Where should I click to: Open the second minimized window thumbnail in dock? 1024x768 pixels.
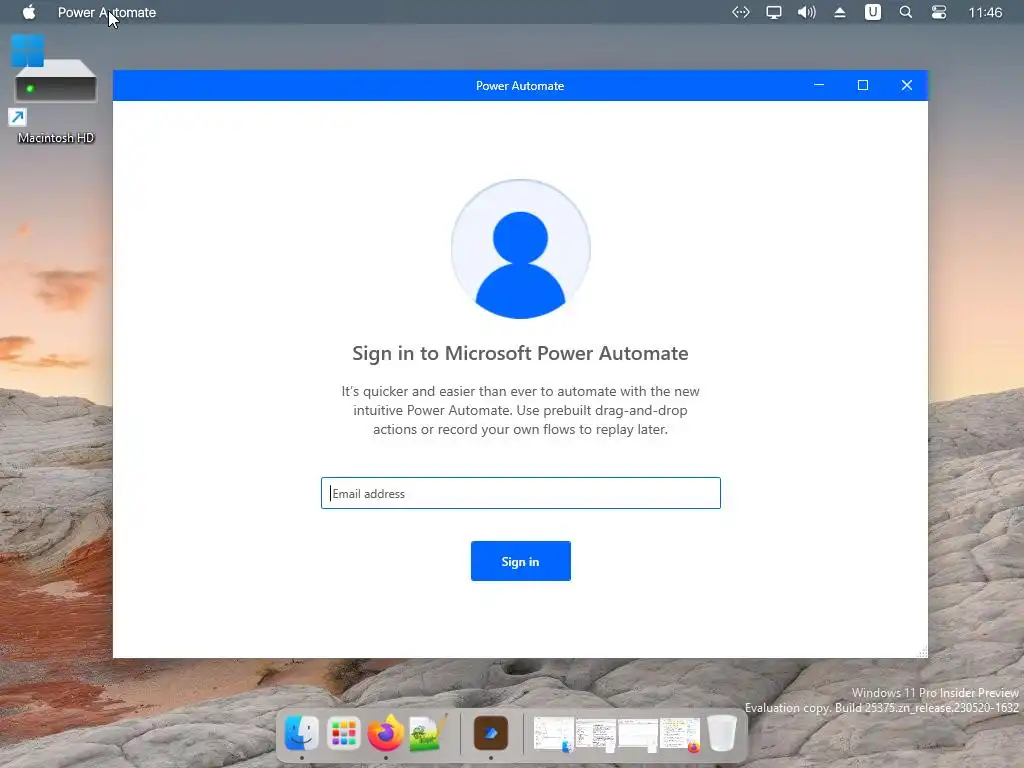click(596, 735)
